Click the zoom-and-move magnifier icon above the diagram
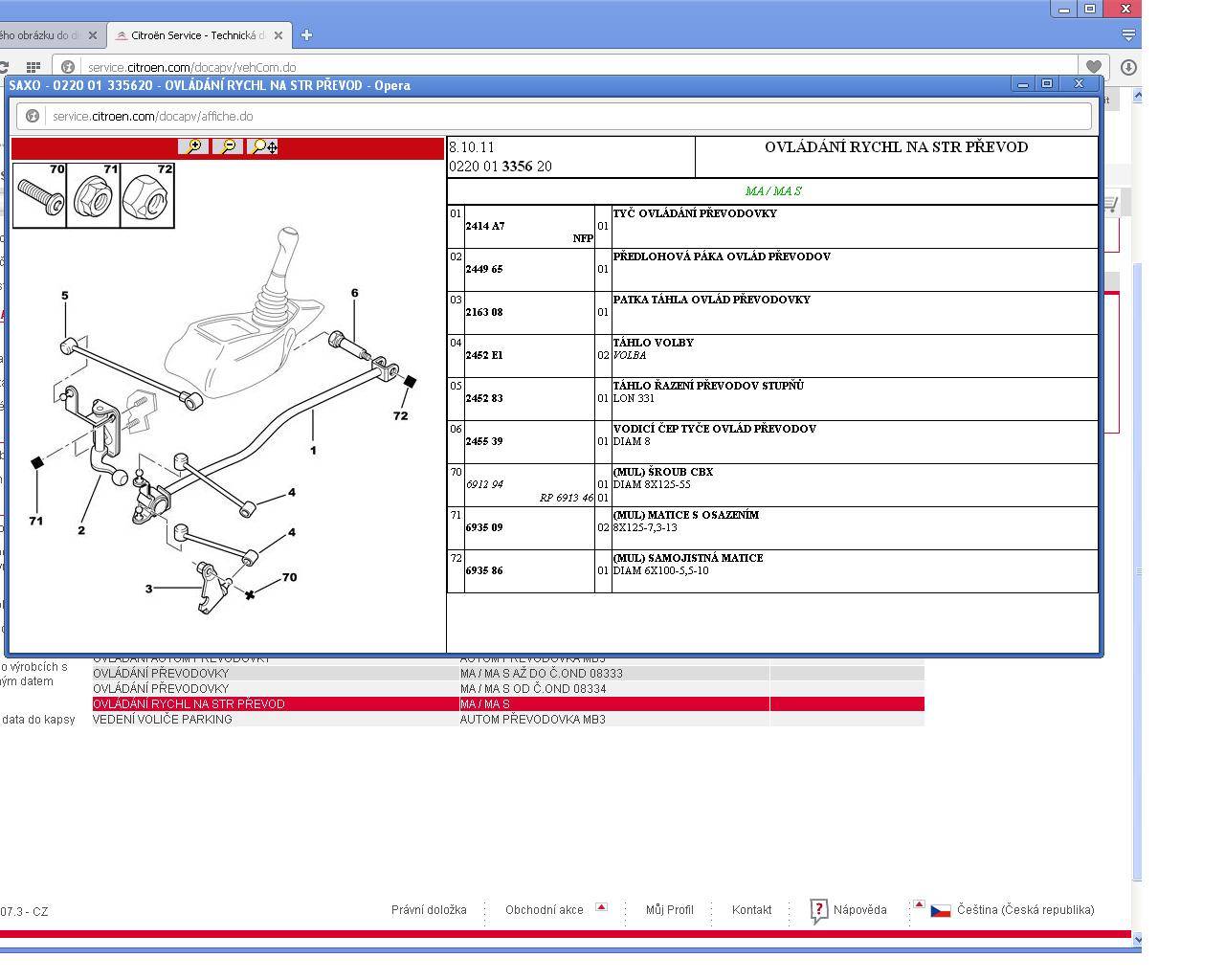Screen dimensions: 1225x980 [263, 146]
